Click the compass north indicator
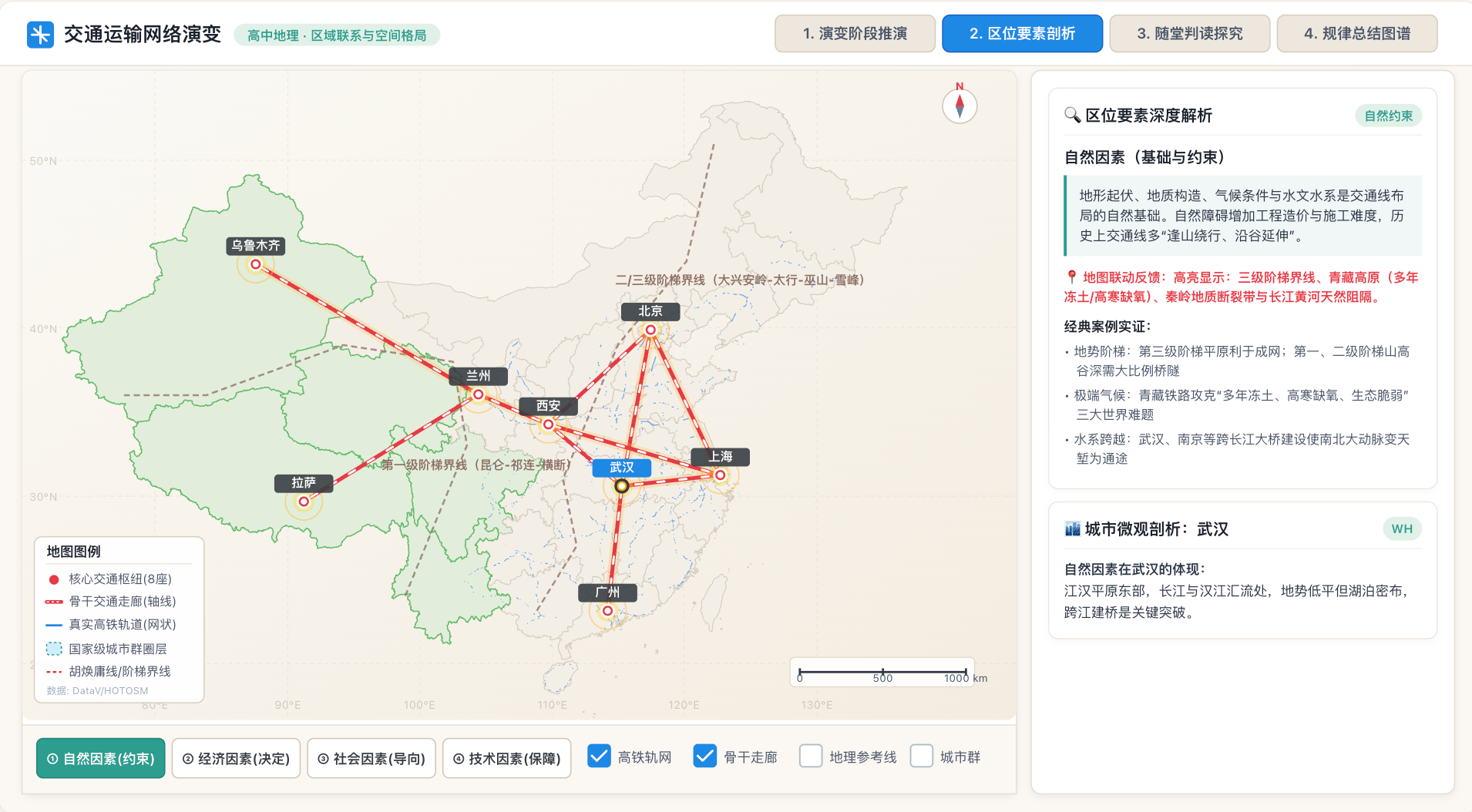This screenshot has width=1472, height=812. click(959, 105)
